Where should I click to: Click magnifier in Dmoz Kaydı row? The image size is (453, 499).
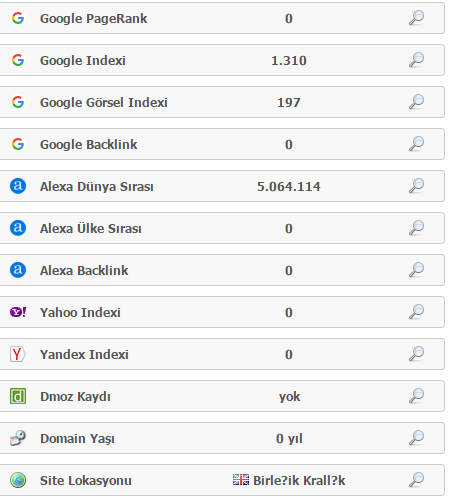pyautogui.click(x=416, y=396)
